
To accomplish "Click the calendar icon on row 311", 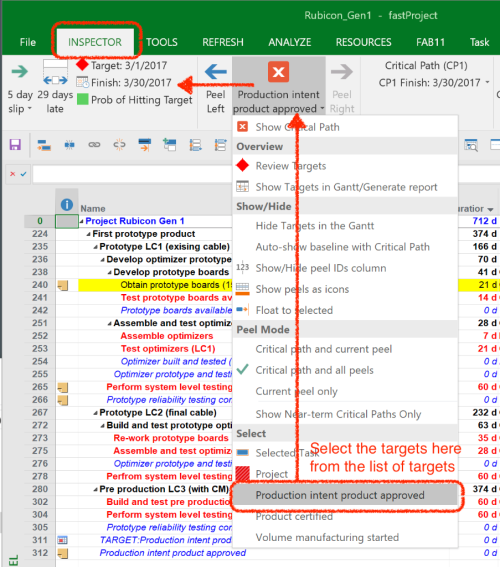I will [x=63, y=540].
